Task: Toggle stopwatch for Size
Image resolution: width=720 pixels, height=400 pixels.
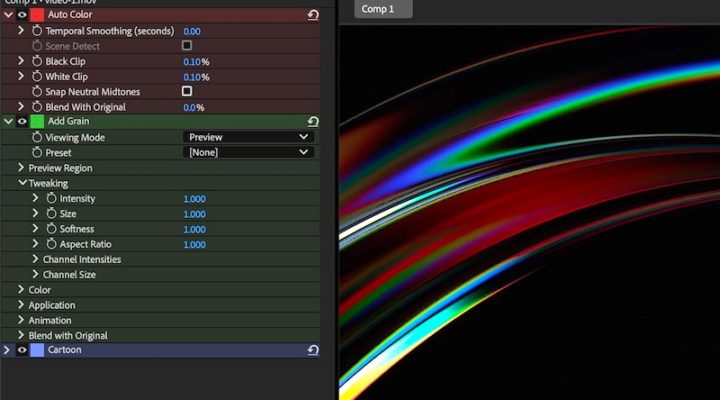Action: [x=51, y=213]
